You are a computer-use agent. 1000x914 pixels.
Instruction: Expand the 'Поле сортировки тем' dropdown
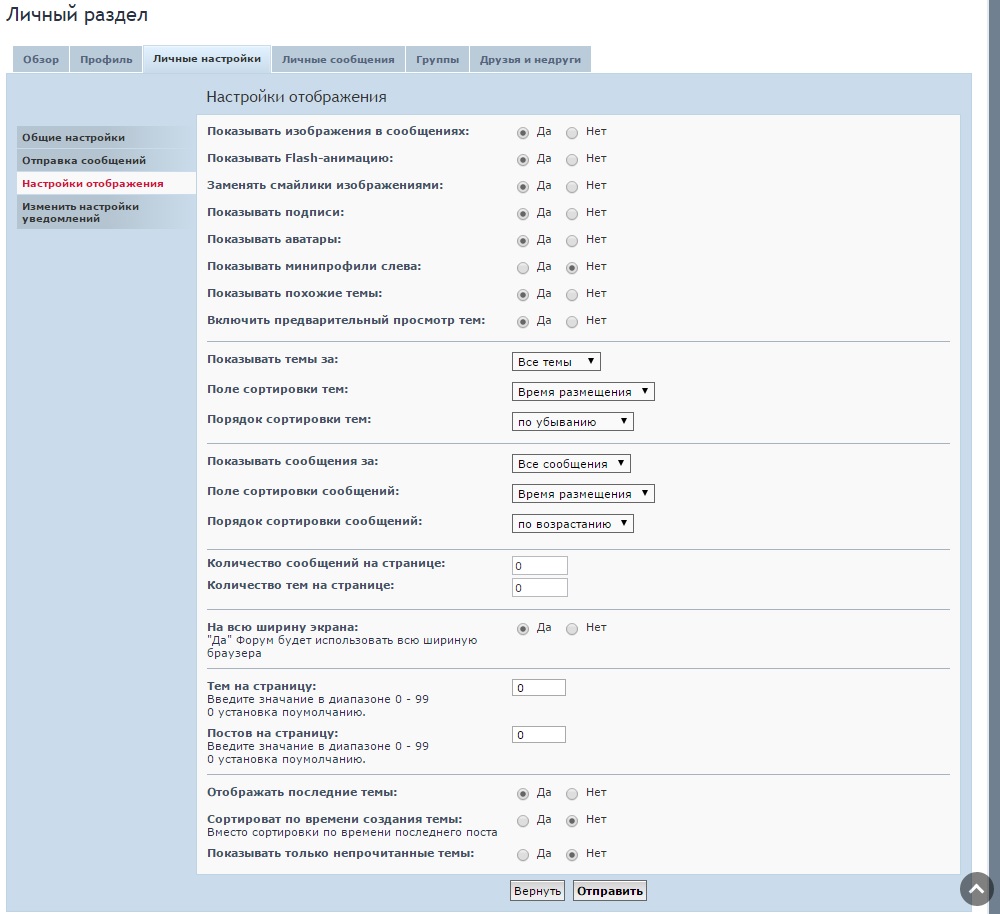point(583,392)
